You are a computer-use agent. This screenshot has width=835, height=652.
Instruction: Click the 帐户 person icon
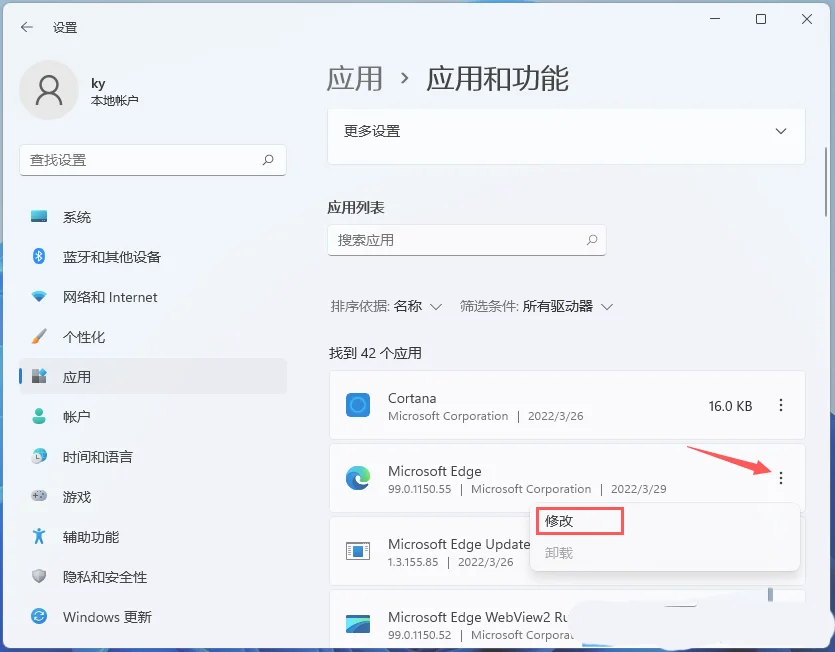[x=39, y=416]
